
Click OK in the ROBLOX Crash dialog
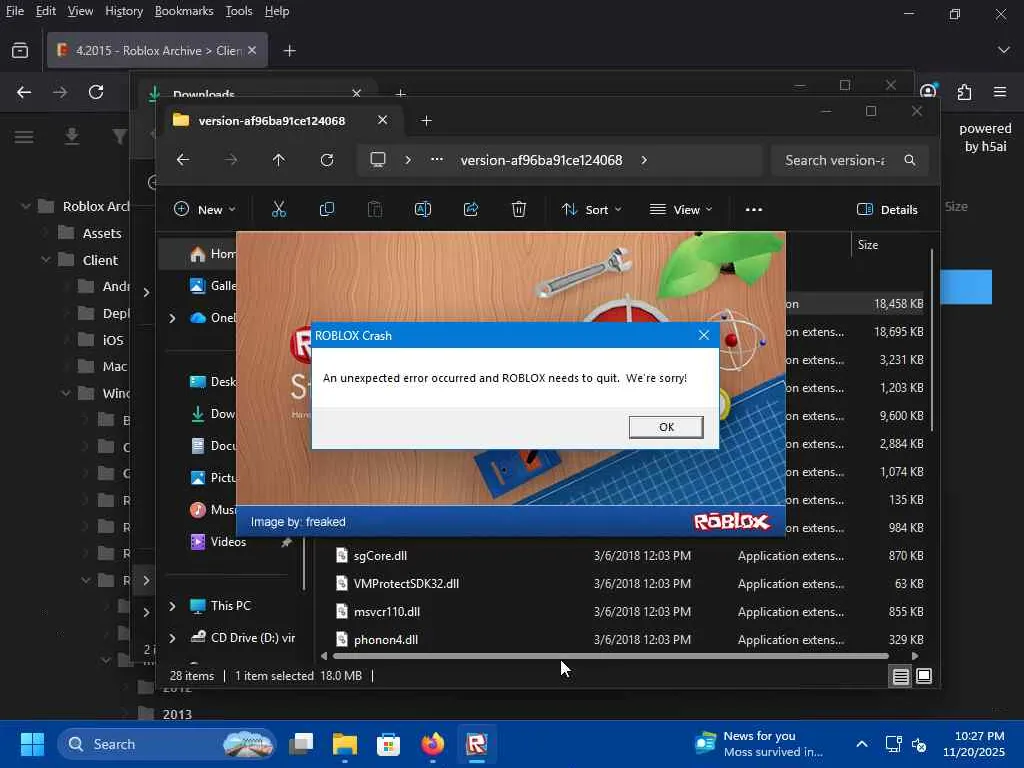(x=666, y=427)
